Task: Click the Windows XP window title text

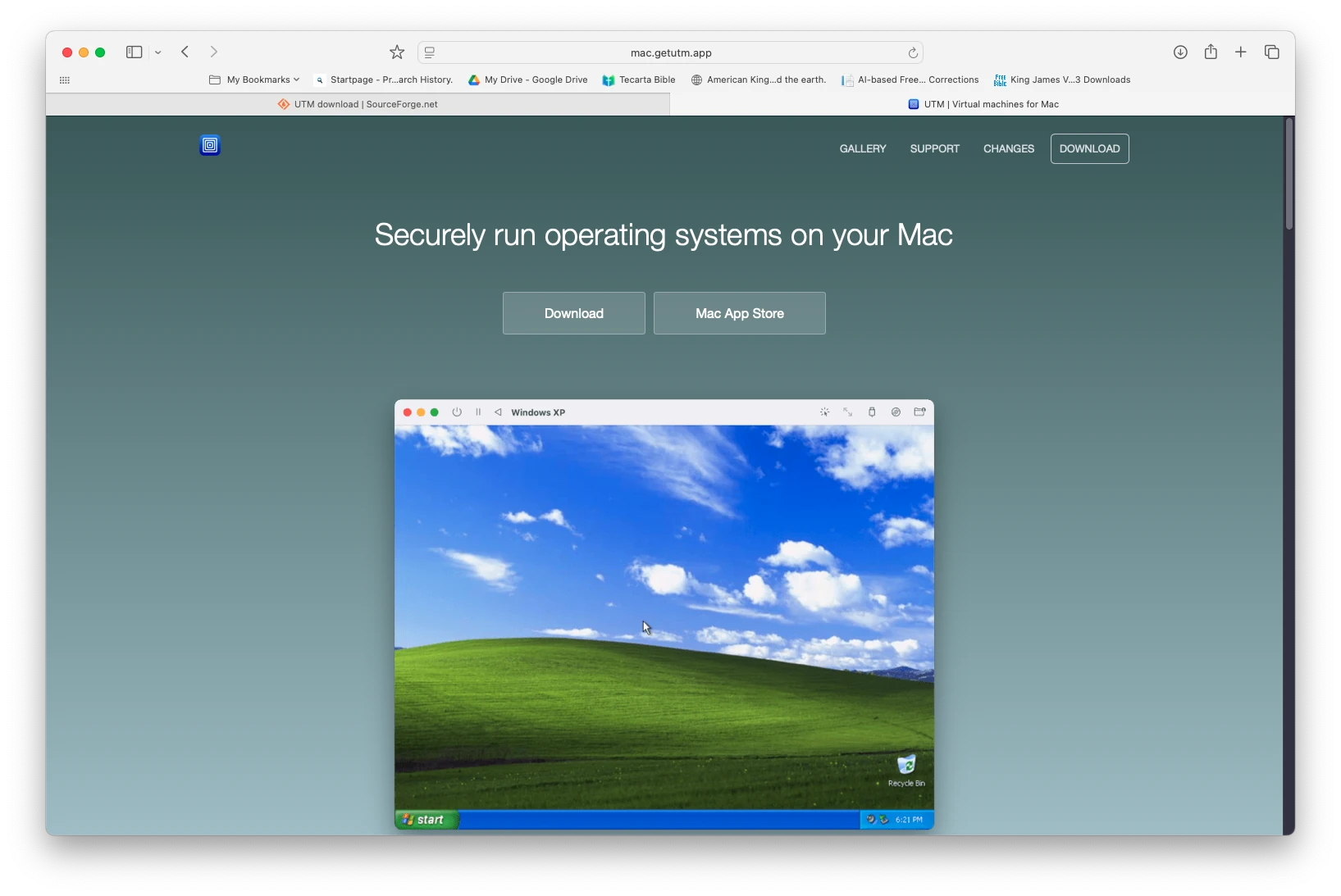Action: (538, 412)
